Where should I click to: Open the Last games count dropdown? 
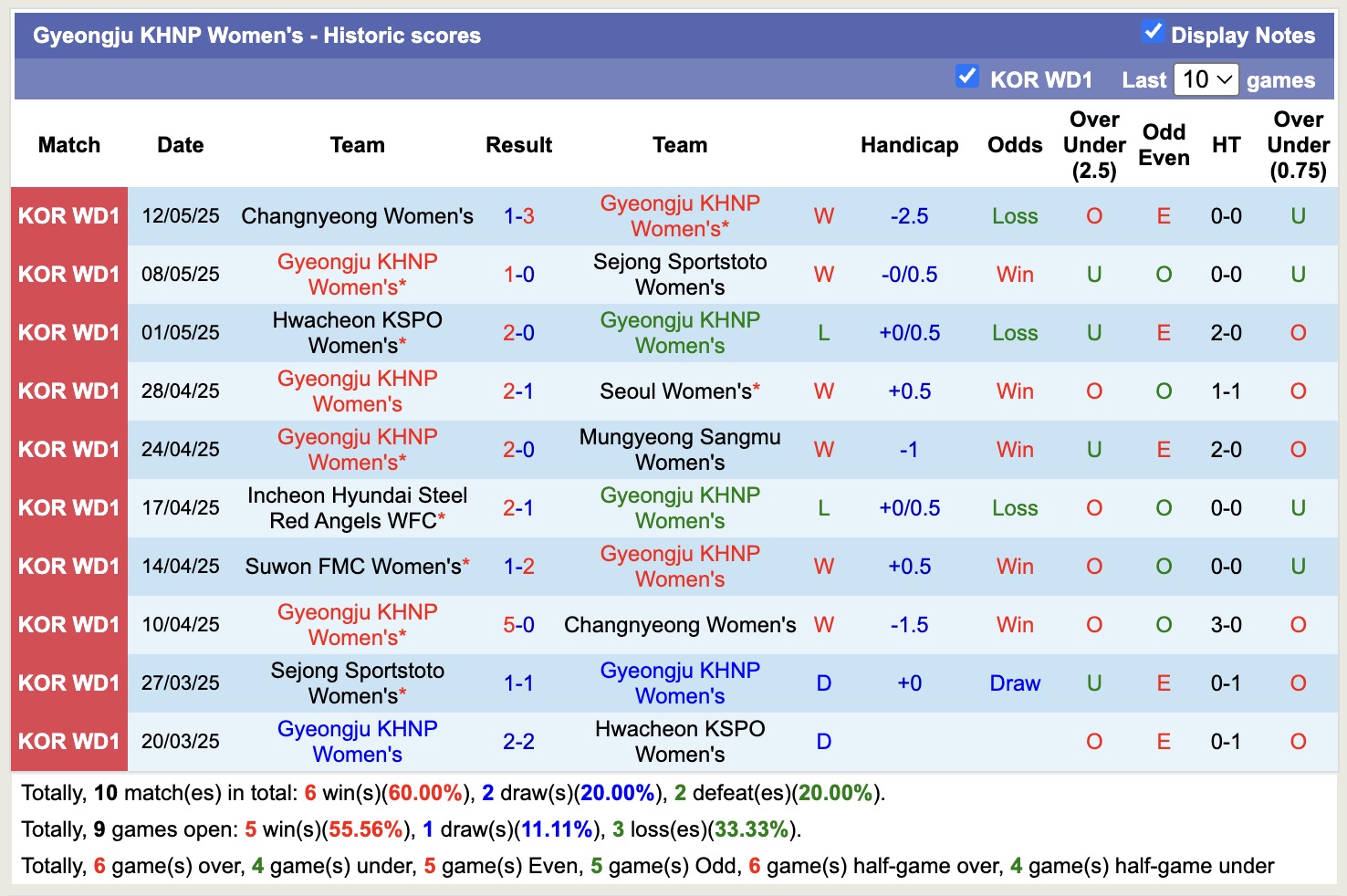(x=1206, y=79)
